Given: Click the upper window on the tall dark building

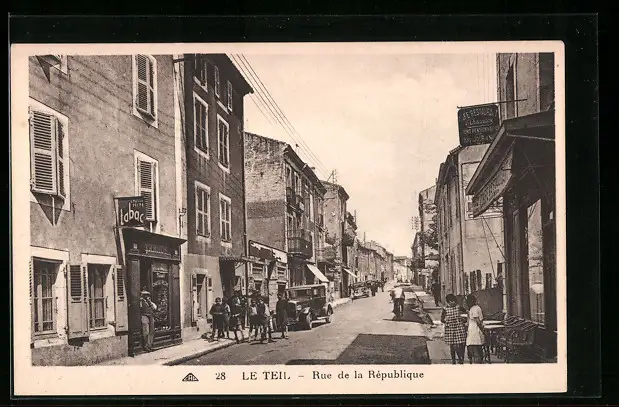Looking at the screenshot, I should click(201, 125).
